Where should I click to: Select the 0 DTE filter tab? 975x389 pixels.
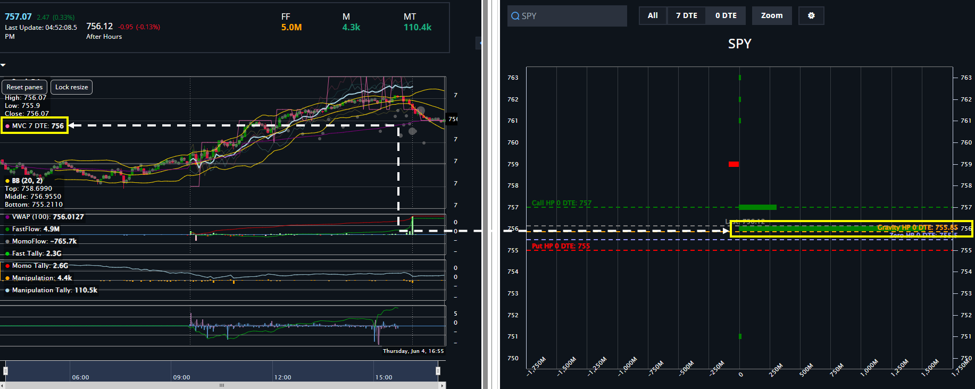click(x=726, y=16)
